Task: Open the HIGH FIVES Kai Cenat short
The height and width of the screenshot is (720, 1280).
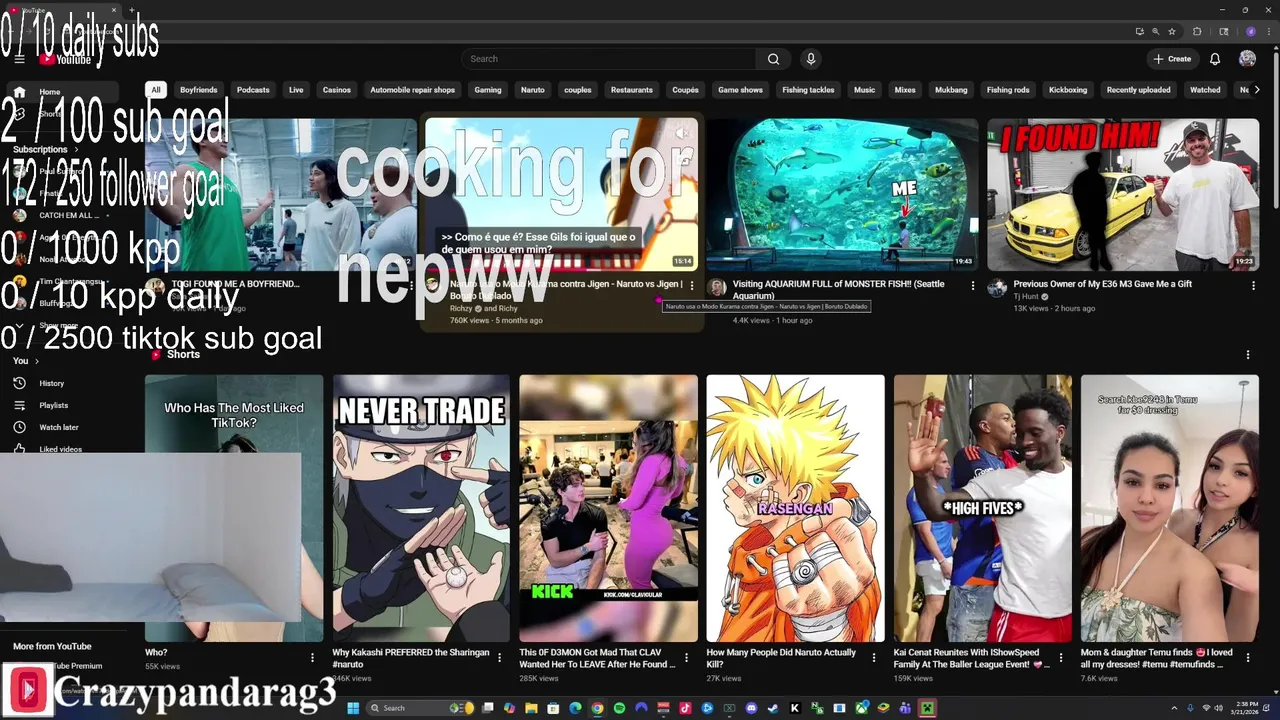Action: (982, 508)
